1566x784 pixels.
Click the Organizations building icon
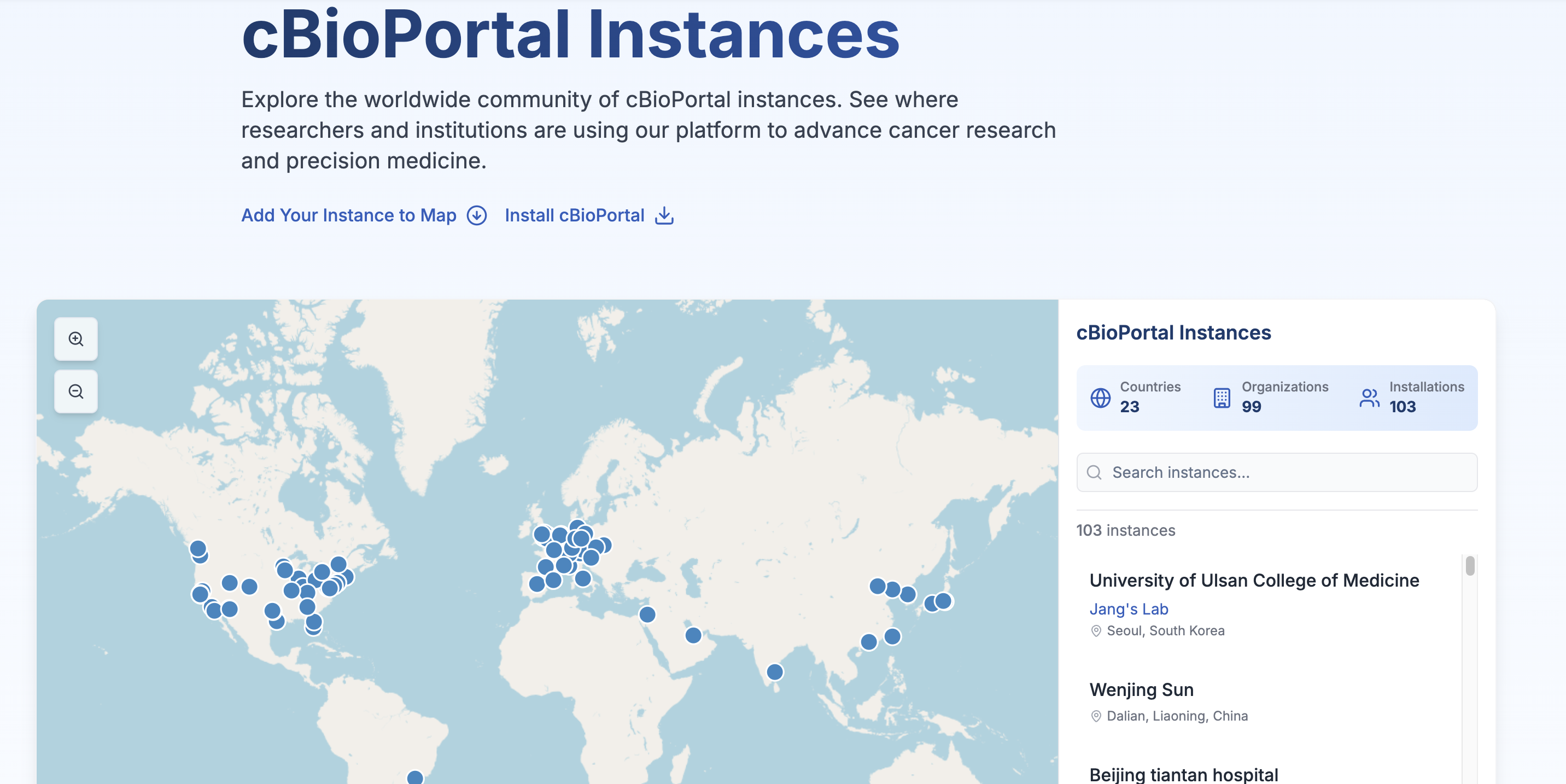click(x=1222, y=397)
